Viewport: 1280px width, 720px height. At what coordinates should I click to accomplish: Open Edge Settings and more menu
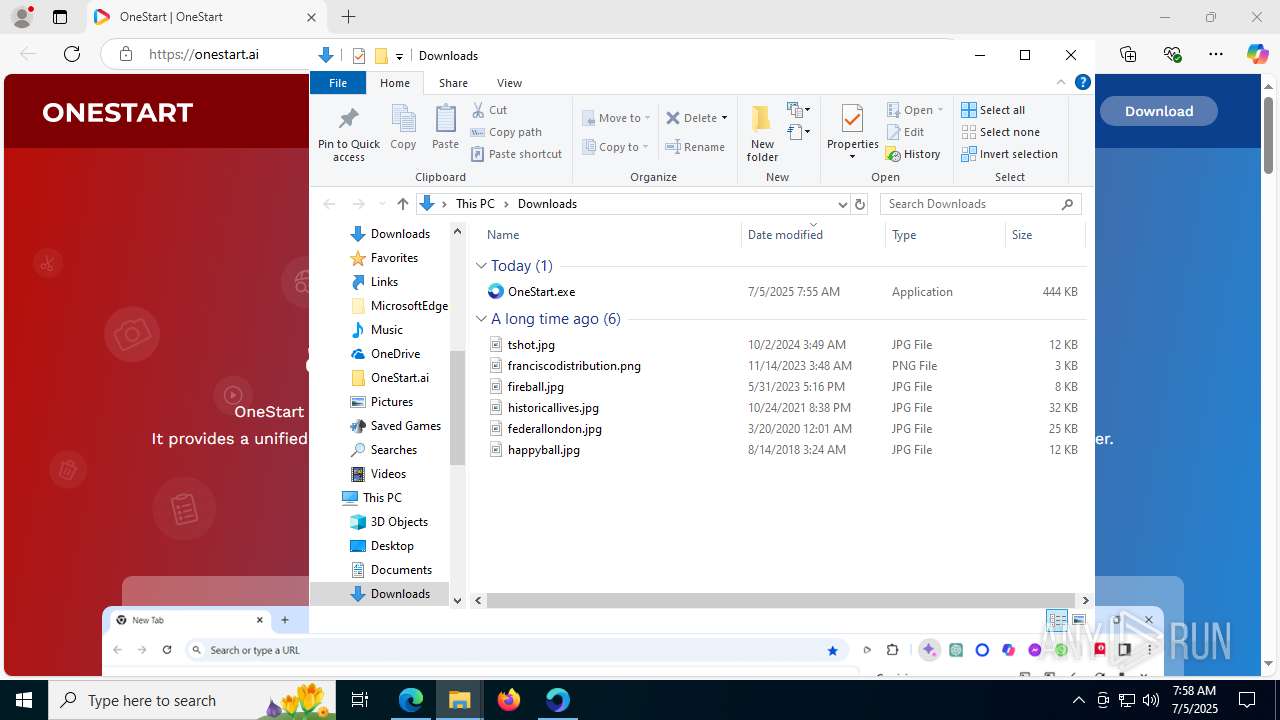click(x=1215, y=55)
